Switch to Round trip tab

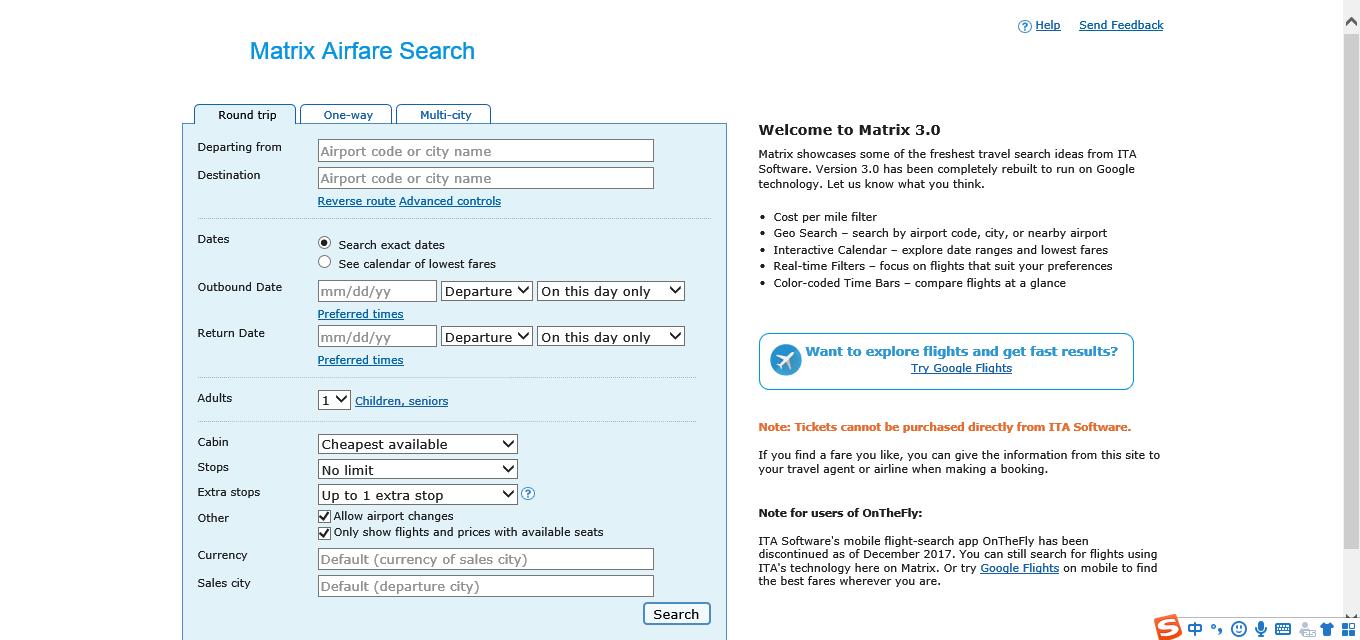tap(246, 114)
